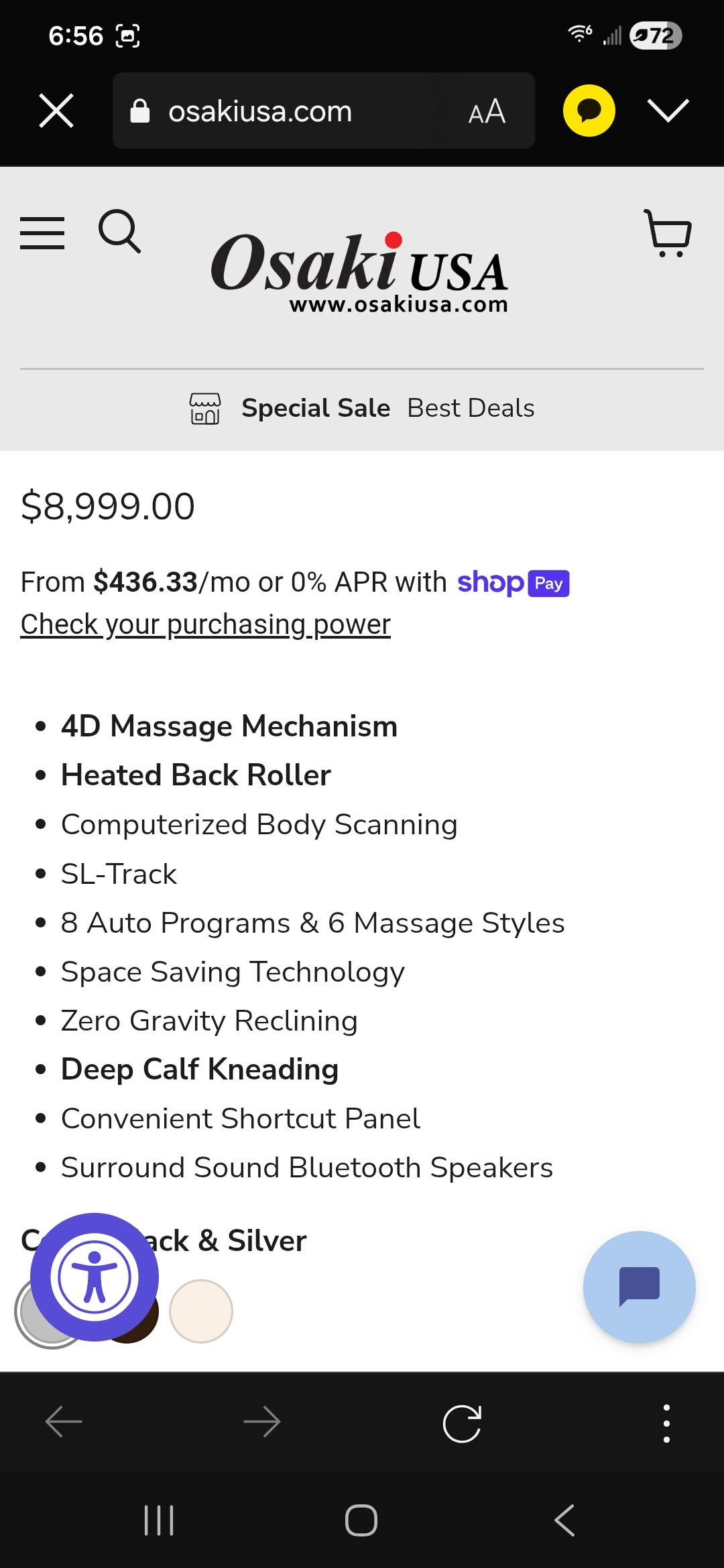
Task: Open the live chat bubble
Action: [639, 1287]
